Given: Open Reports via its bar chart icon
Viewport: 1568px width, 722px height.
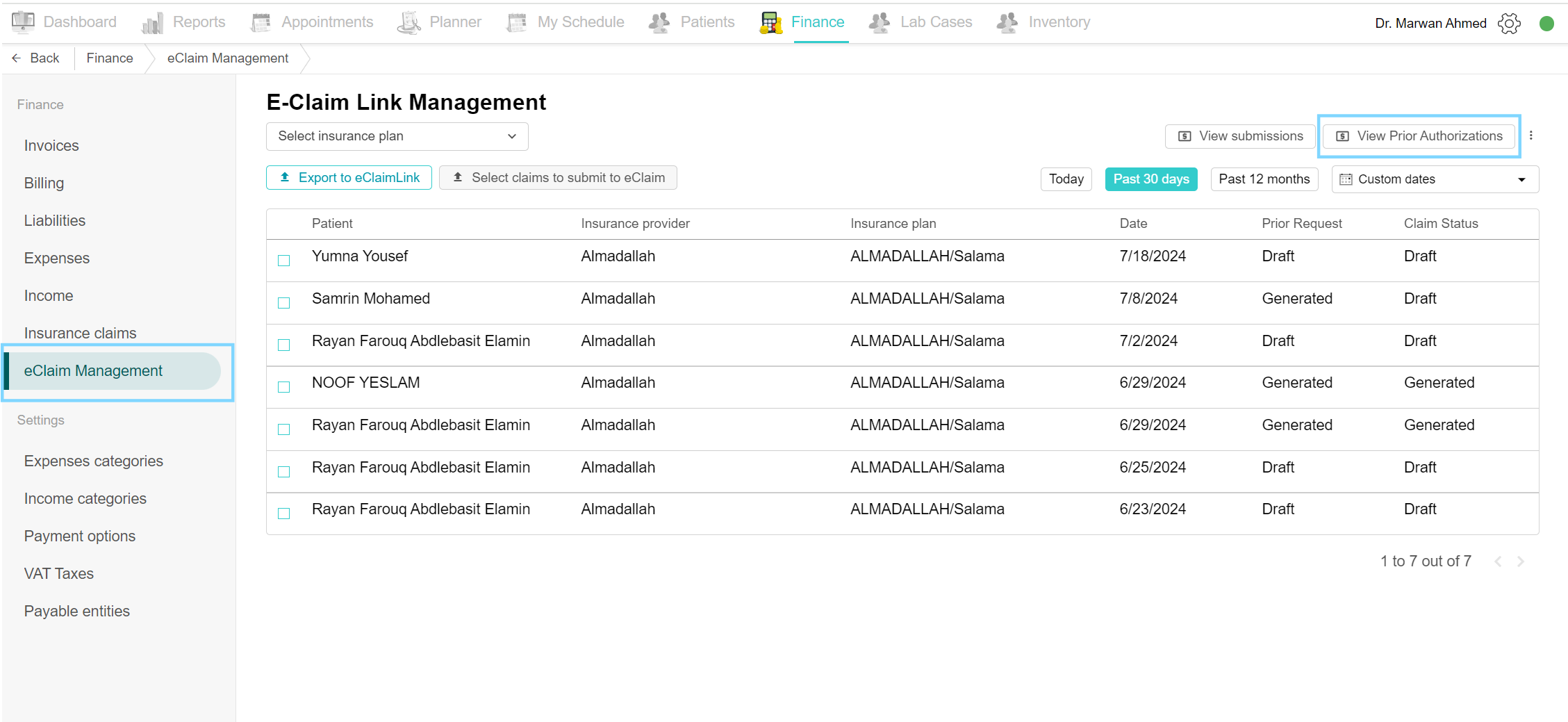Looking at the screenshot, I should click(152, 23).
